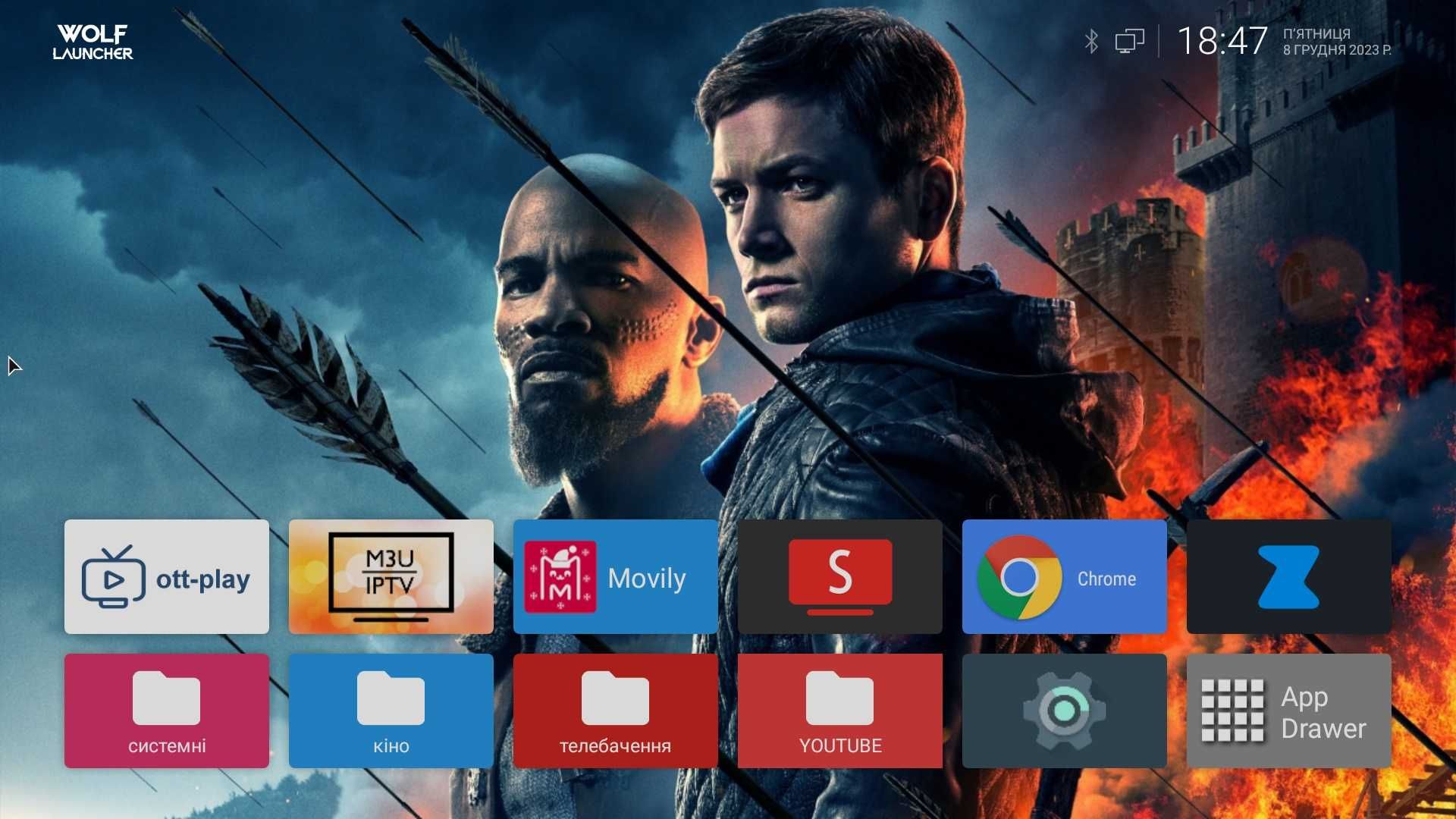Click the Wolf Launcher logo
This screenshot has height=819, width=1456.
click(x=93, y=42)
